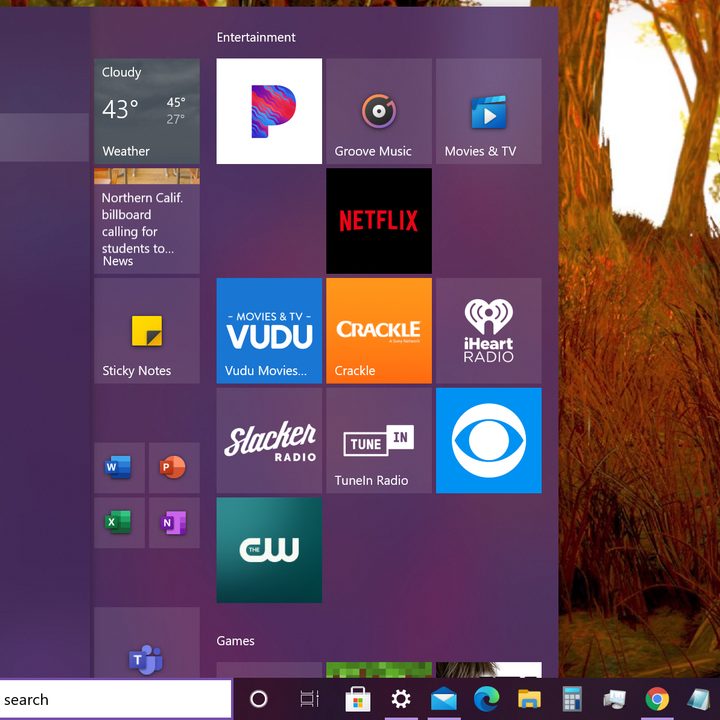This screenshot has height=720, width=720.
Task: Open Task View on taskbar
Action: [x=309, y=699]
